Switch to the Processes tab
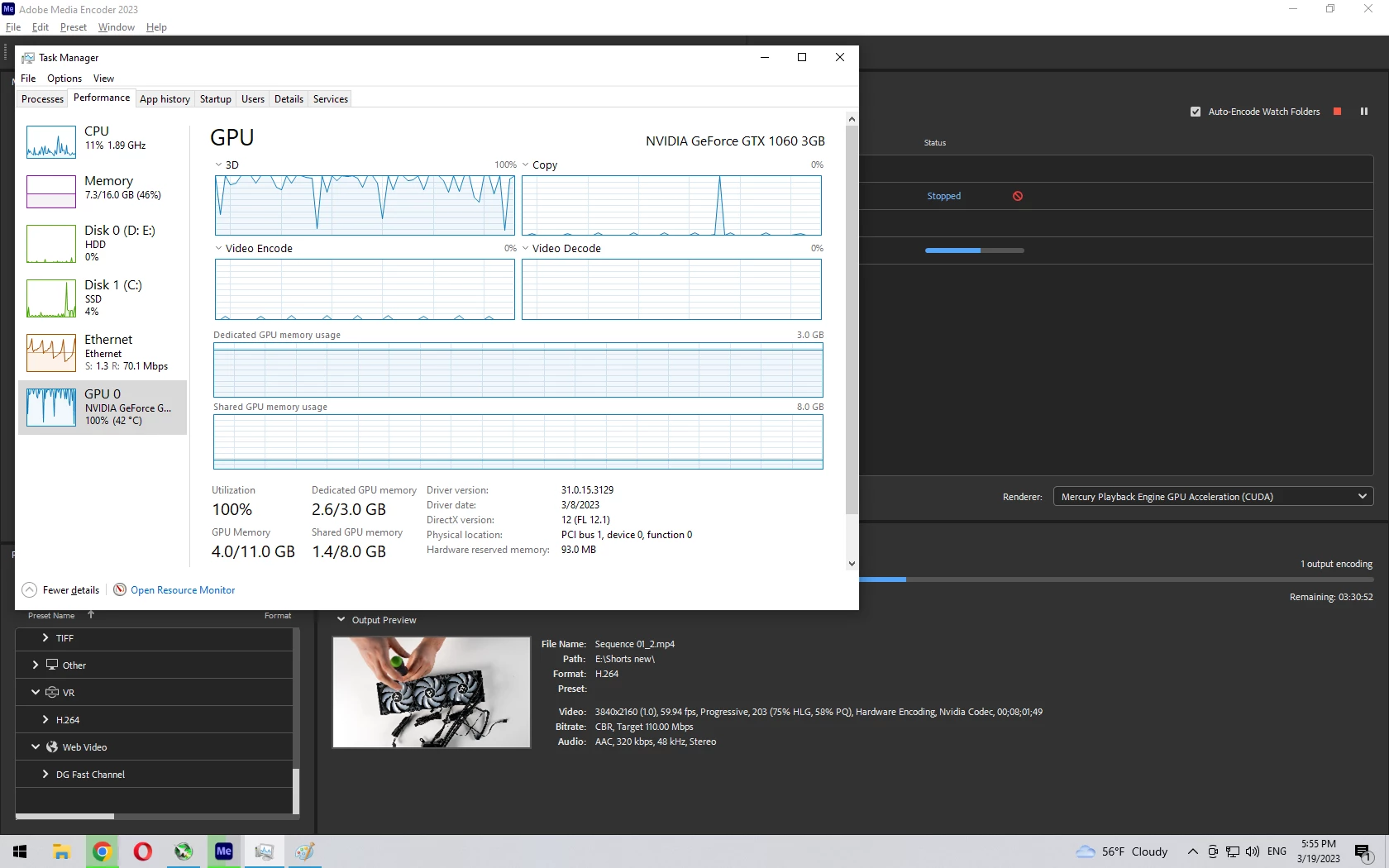The width and height of the screenshot is (1389, 868). coord(42,99)
